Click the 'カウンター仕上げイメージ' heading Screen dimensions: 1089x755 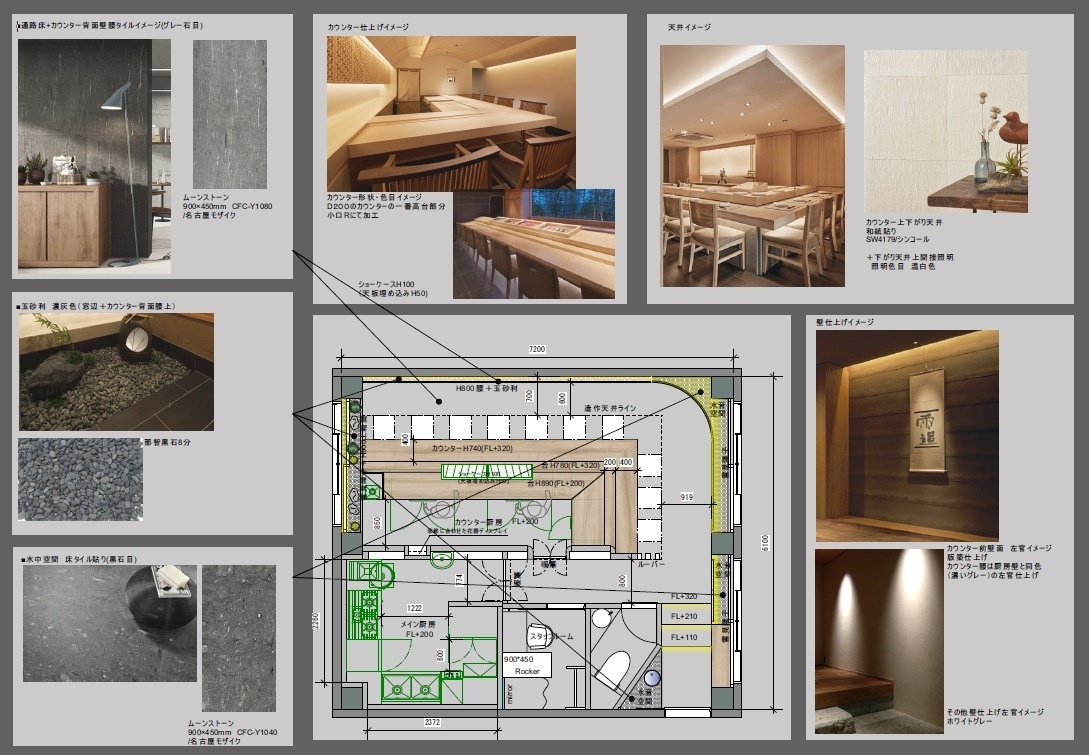tap(368, 27)
